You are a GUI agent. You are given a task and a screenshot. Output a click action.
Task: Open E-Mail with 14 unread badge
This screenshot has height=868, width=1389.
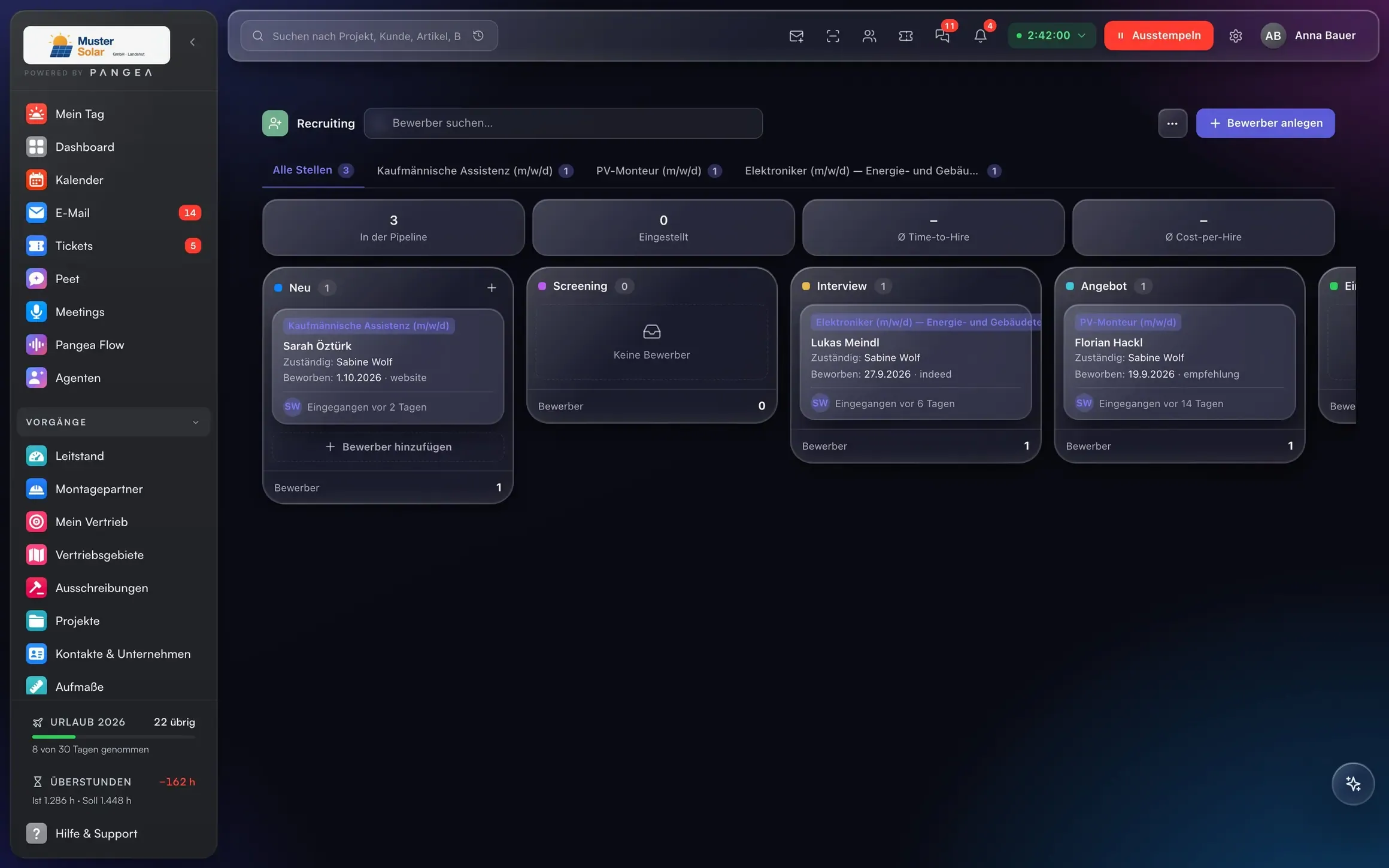coord(114,213)
